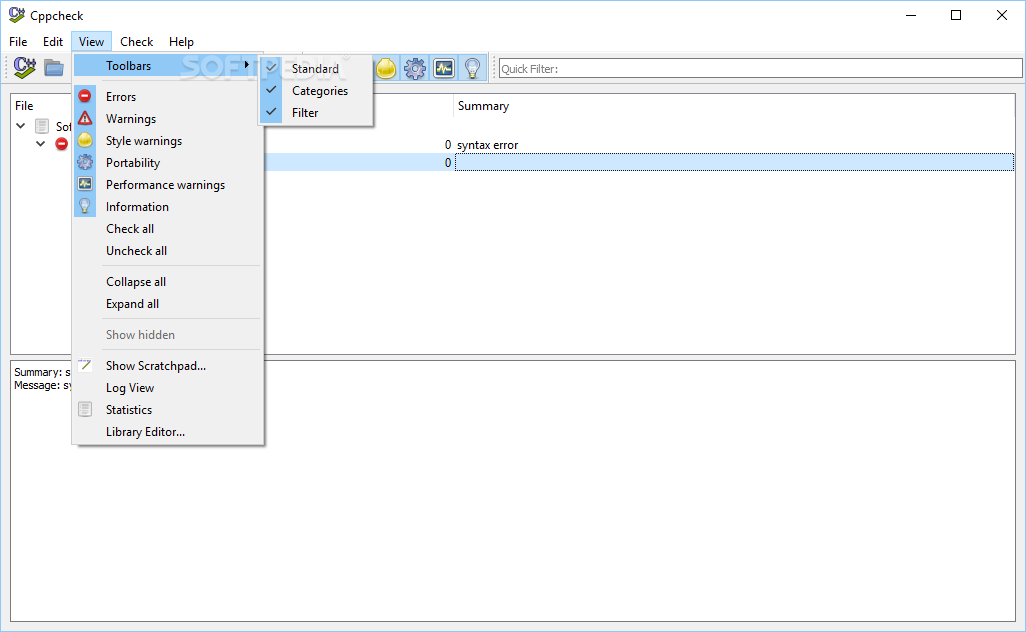This screenshot has width=1026, height=632.
Task: Click the document icon in file tree
Action: (x=42, y=126)
